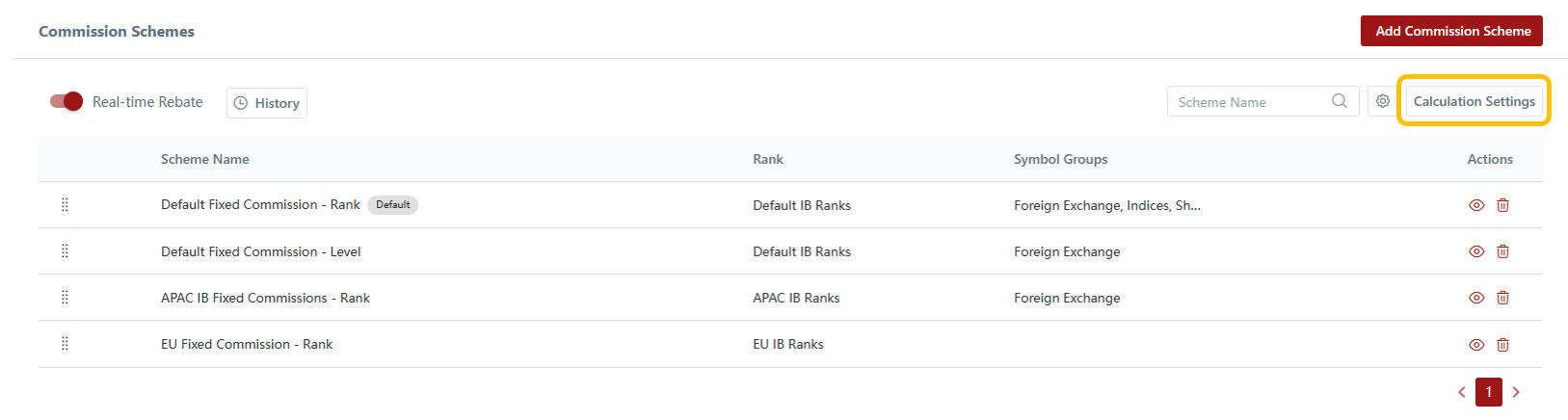Open the rebate History
The width and height of the screenshot is (1568, 420).
[267, 103]
